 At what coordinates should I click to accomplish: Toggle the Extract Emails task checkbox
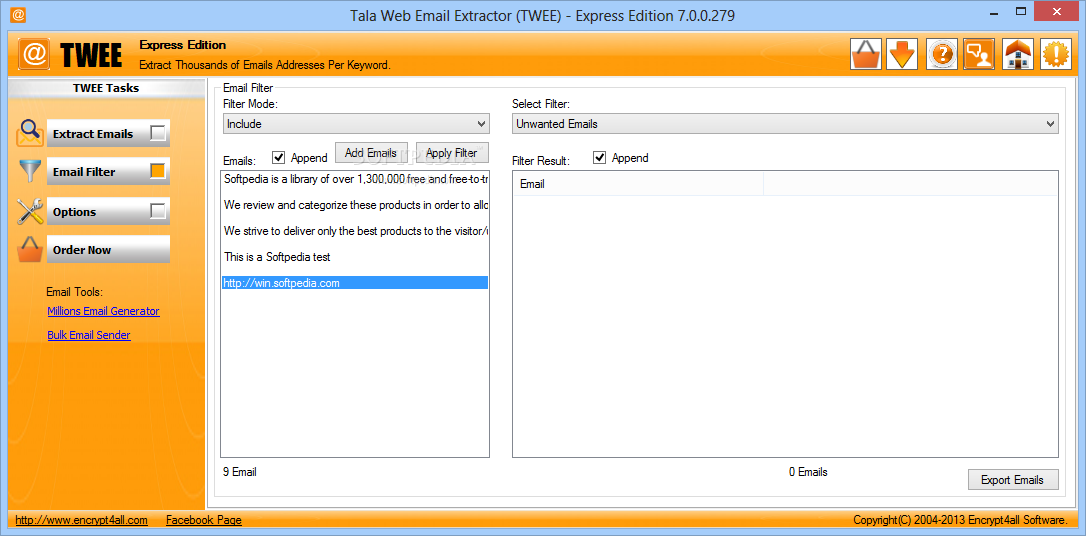click(x=158, y=133)
